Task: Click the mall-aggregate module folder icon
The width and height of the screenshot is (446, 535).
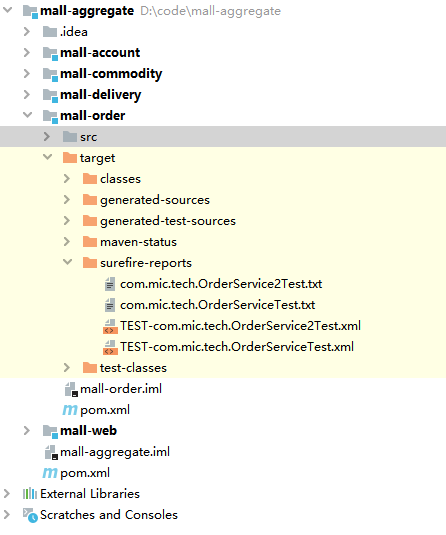Action: click(30, 11)
